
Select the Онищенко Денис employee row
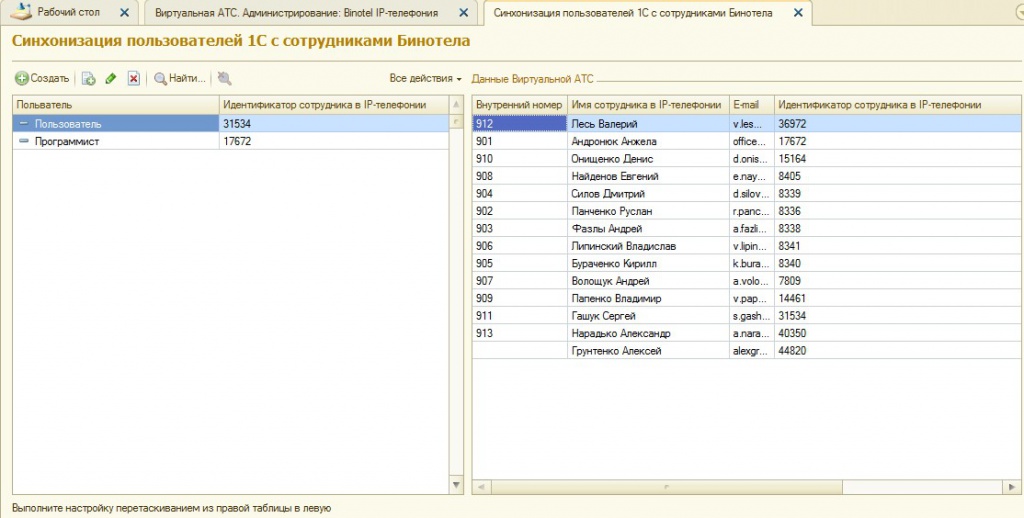746,159
